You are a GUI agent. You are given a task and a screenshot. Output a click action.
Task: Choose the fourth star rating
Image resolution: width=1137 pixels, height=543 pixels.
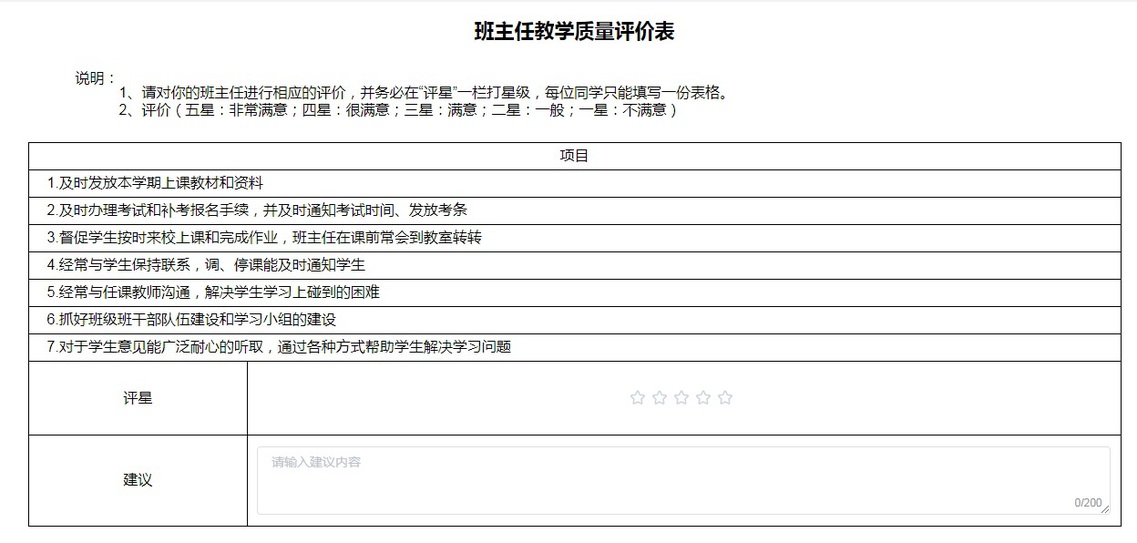704,398
